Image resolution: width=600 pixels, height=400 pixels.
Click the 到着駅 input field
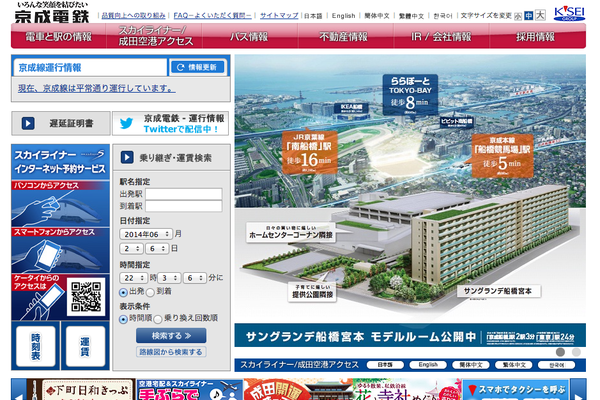coord(184,206)
